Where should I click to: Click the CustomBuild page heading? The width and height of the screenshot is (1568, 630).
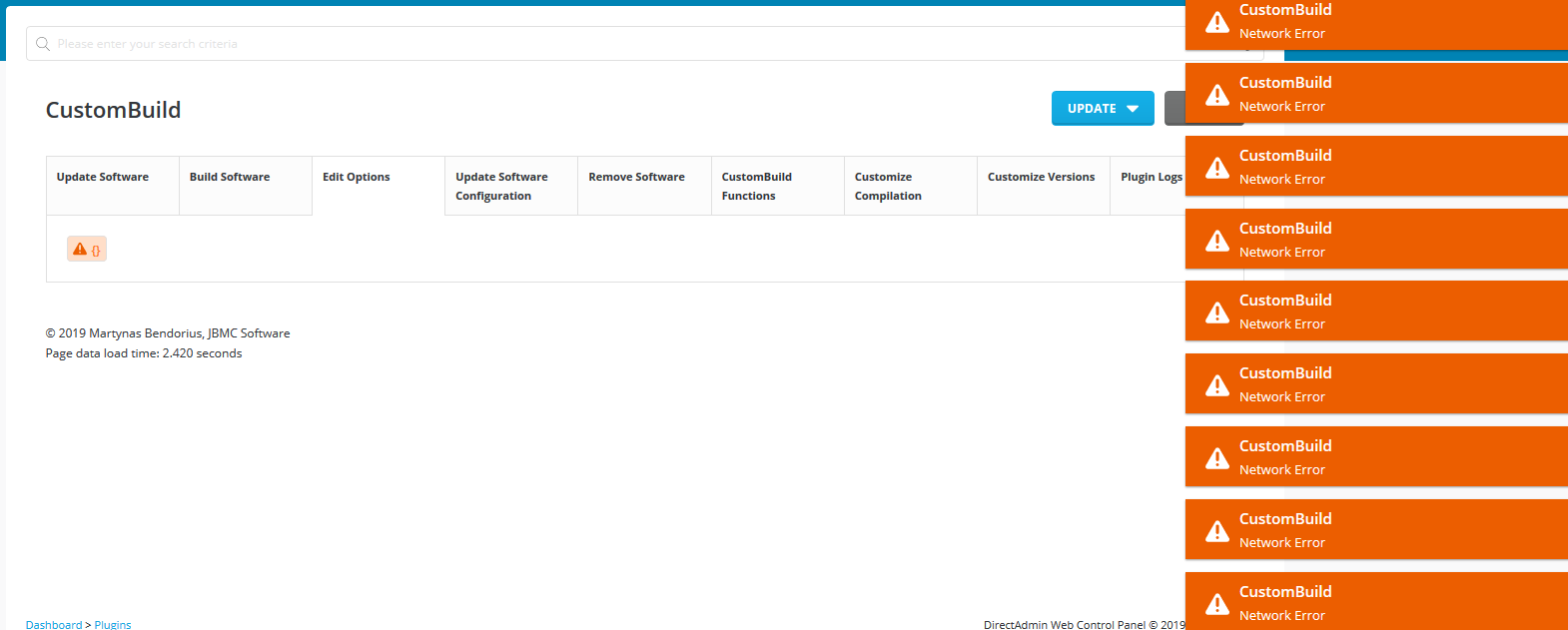(113, 110)
